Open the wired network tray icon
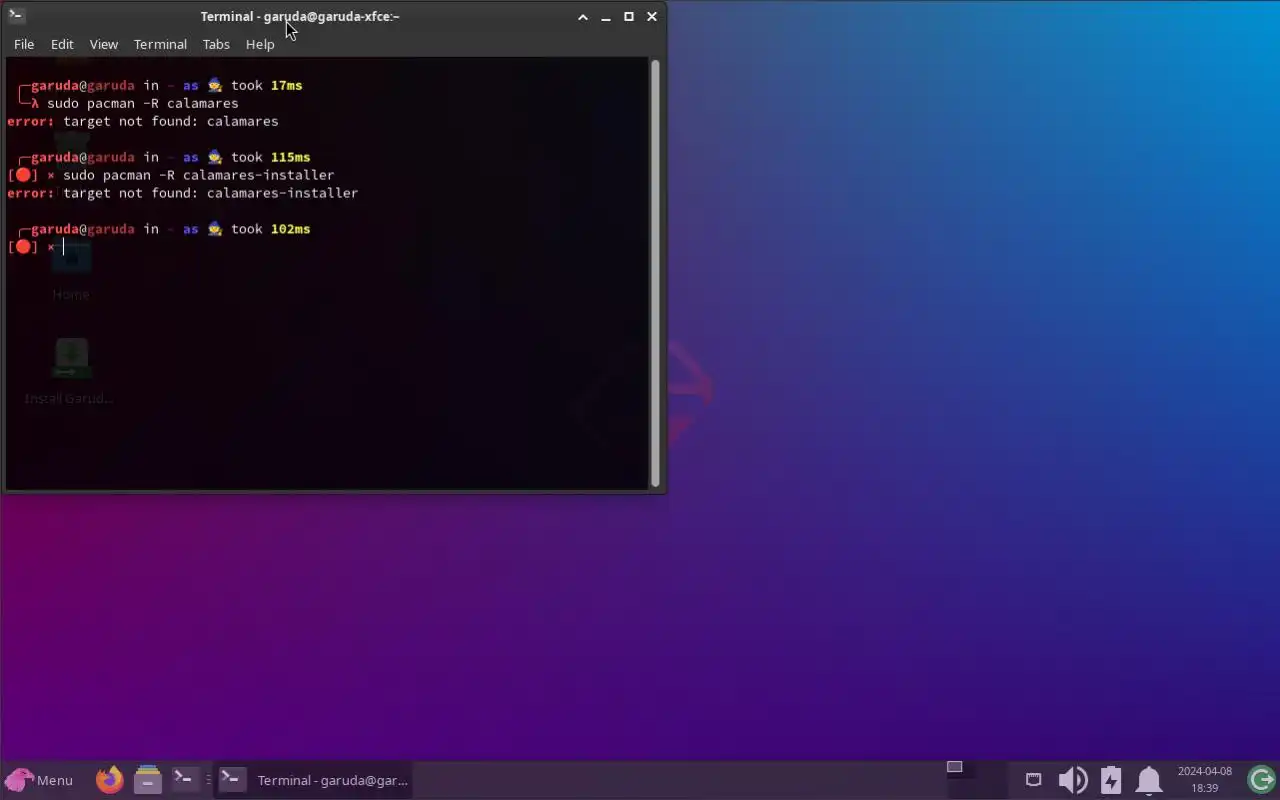Image resolution: width=1280 pixels, height=800 pixels. (1033, 779)
